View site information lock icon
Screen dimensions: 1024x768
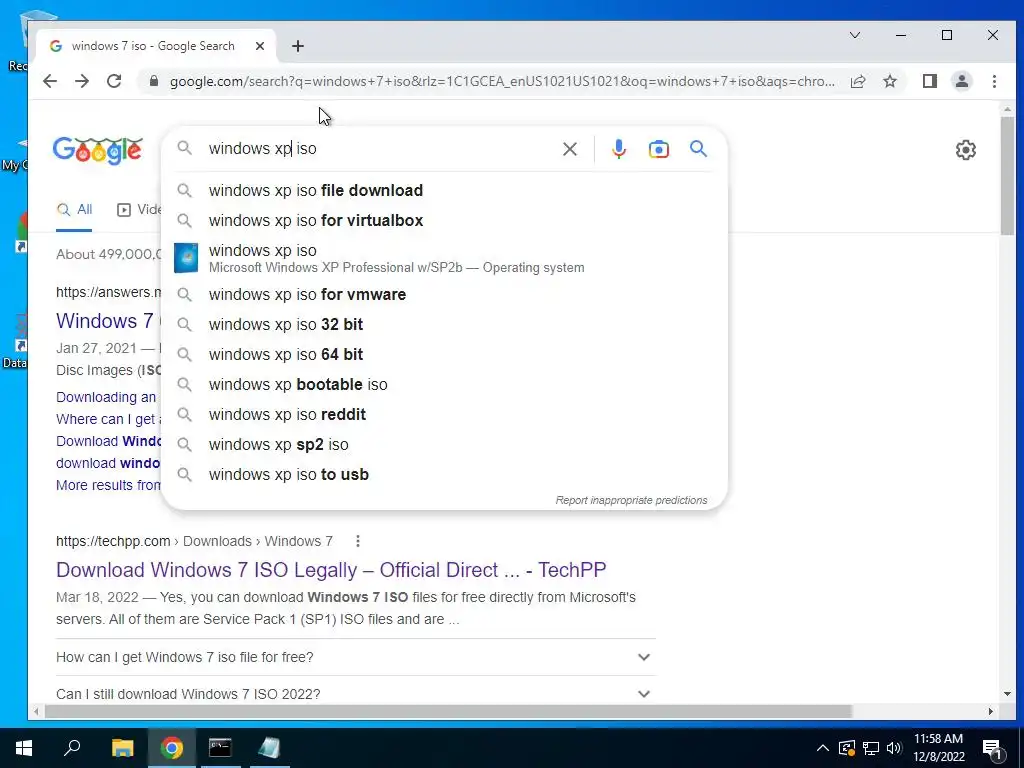(x=154, y=81)
